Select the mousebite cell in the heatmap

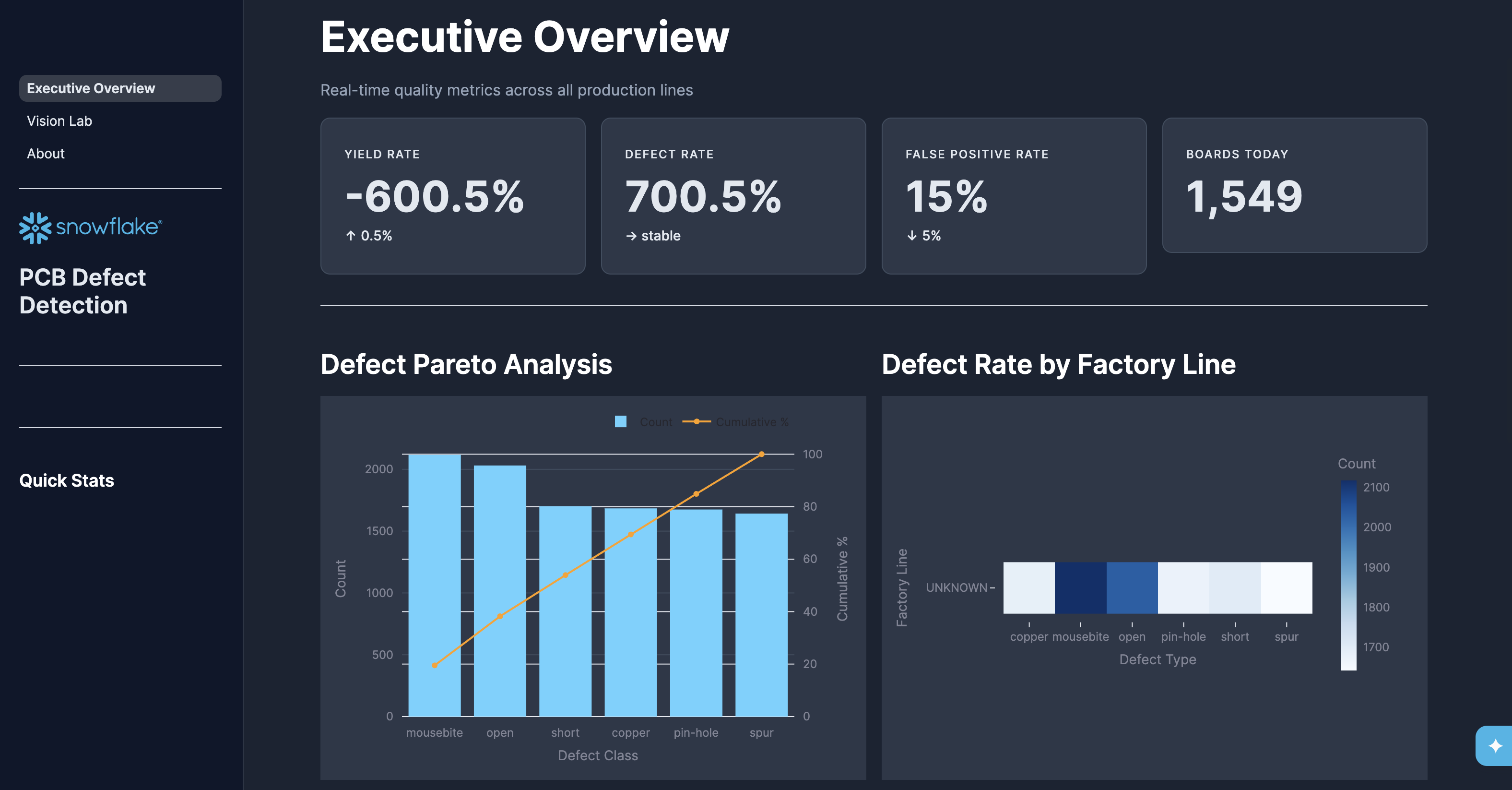(x=1081, y=588)
